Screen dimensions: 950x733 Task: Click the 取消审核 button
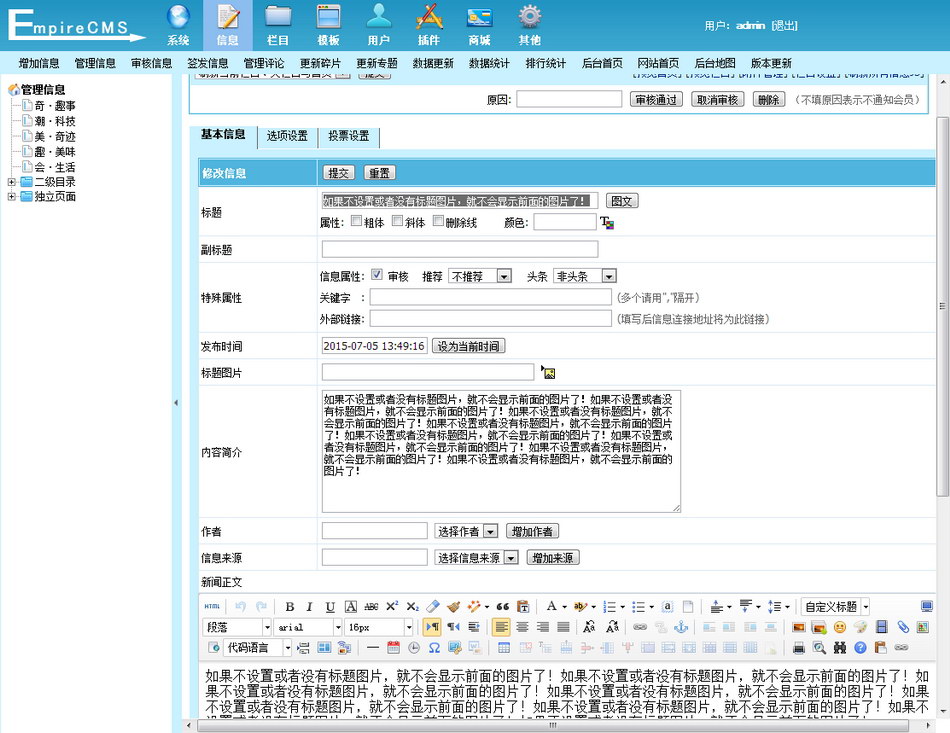click(717, 99)
